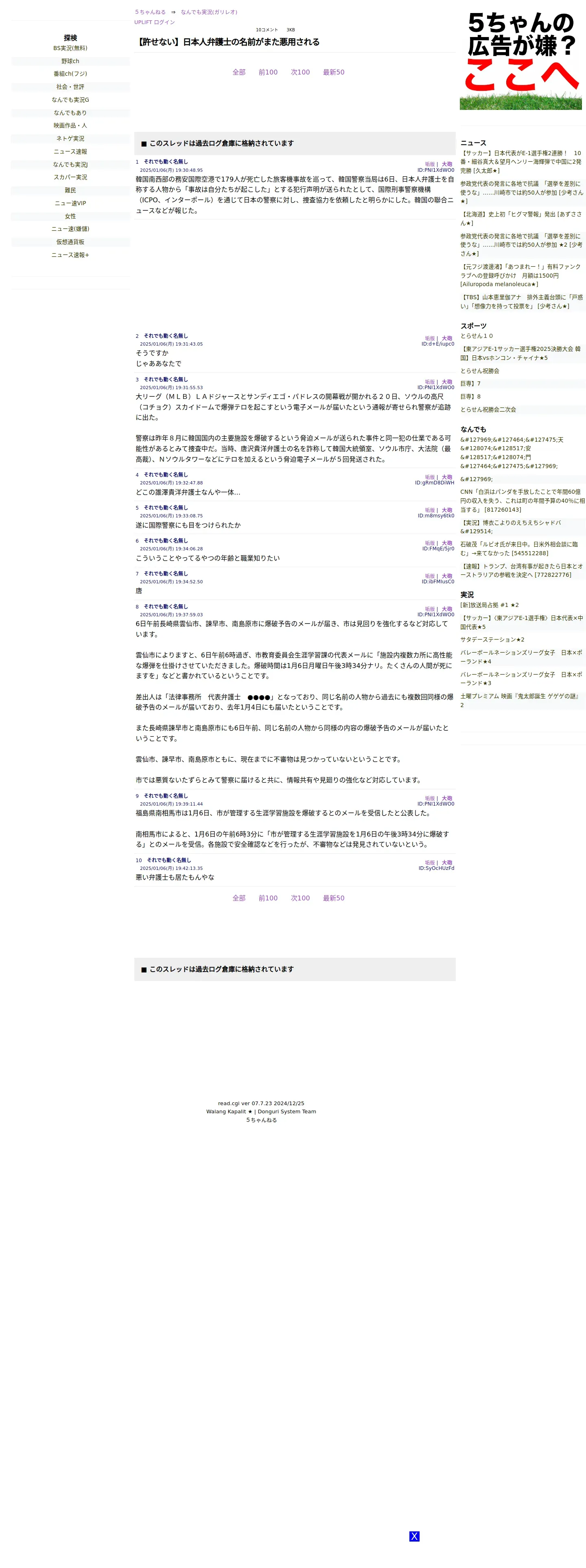Open 野球ch in the sidebar
The height and width of the screenshot is (1568, 586).
70,61
